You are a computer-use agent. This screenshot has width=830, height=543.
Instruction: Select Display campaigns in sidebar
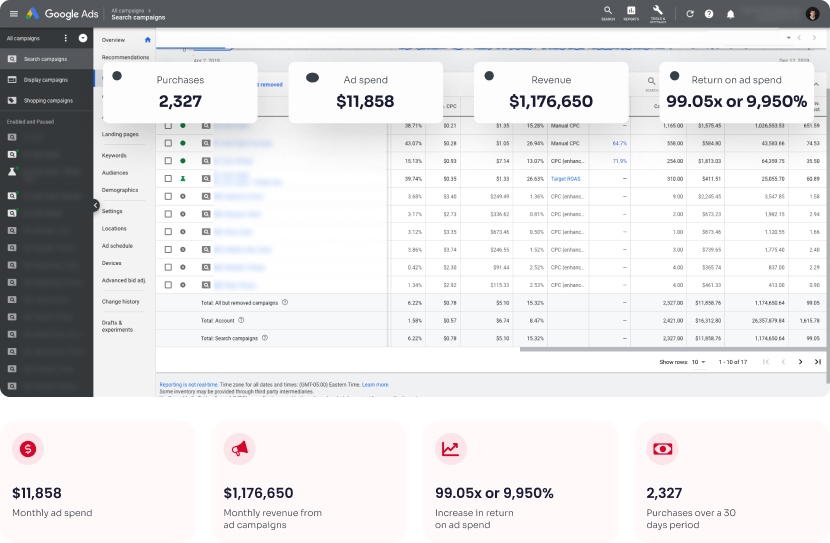[46, 80]
